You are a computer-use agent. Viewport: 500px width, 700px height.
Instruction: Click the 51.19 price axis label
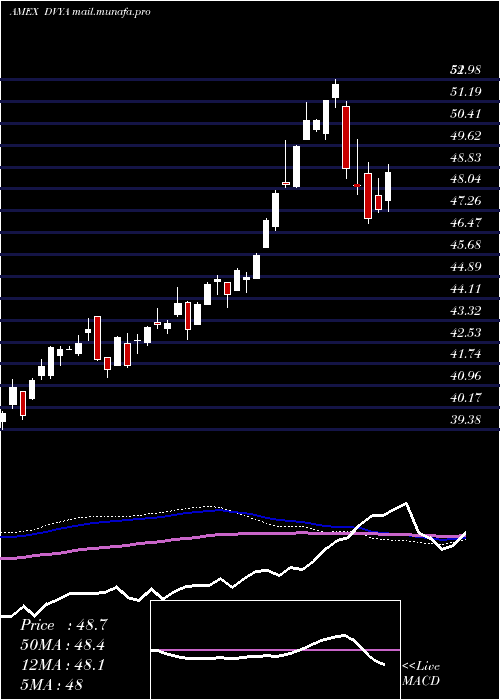(x=466, y=92)
